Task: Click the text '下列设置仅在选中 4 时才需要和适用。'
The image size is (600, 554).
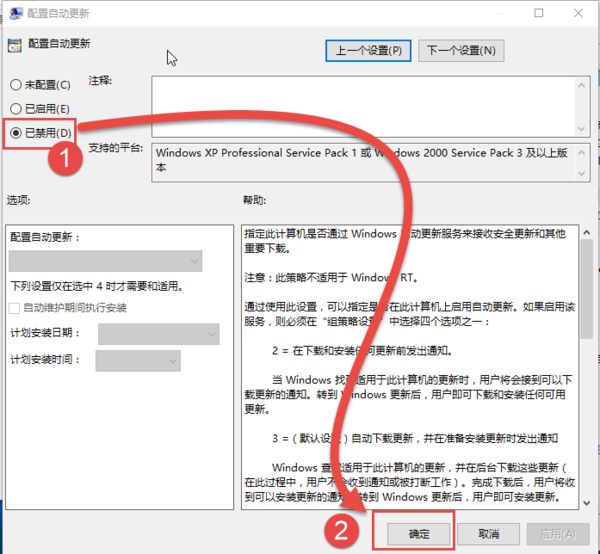Action: point(96,286)
